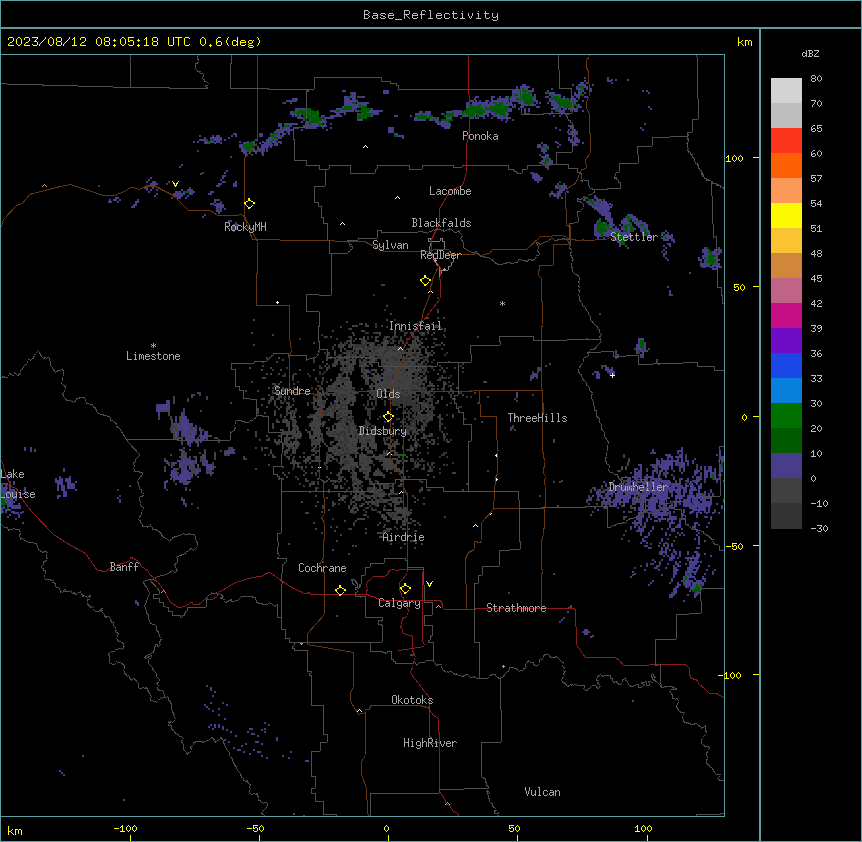Viewport: 862px width, 842px height.
Task: Click the Base_Reflectivity title
Action: point(431,15)
